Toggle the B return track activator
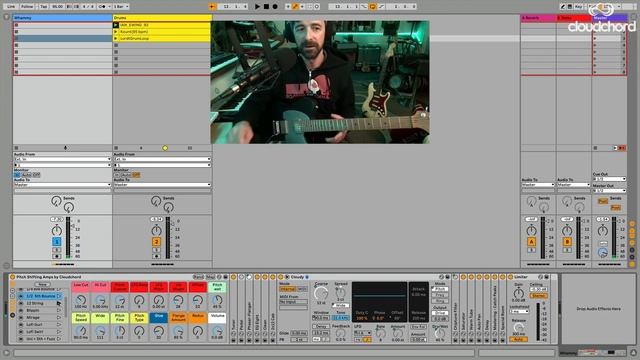 [x=567, y=242]
